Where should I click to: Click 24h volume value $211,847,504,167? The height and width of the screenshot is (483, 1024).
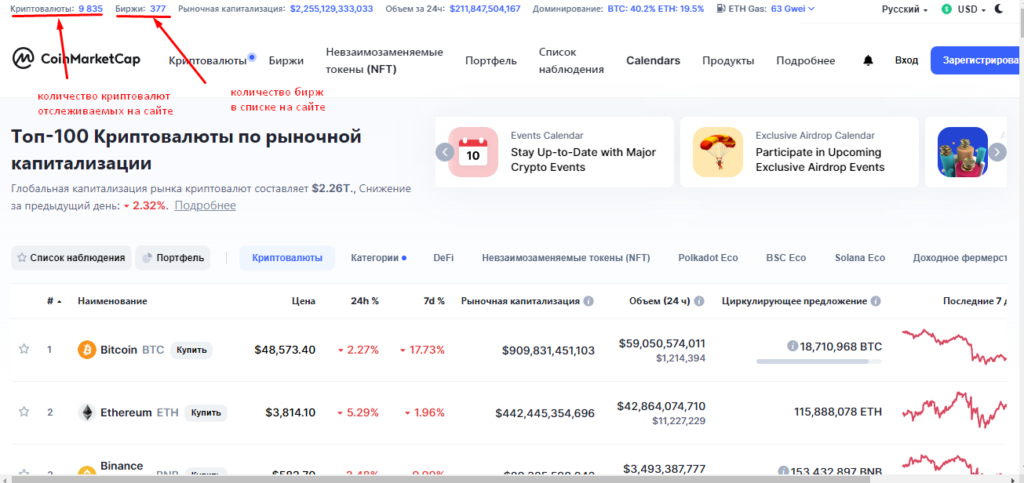click(485, 9)
